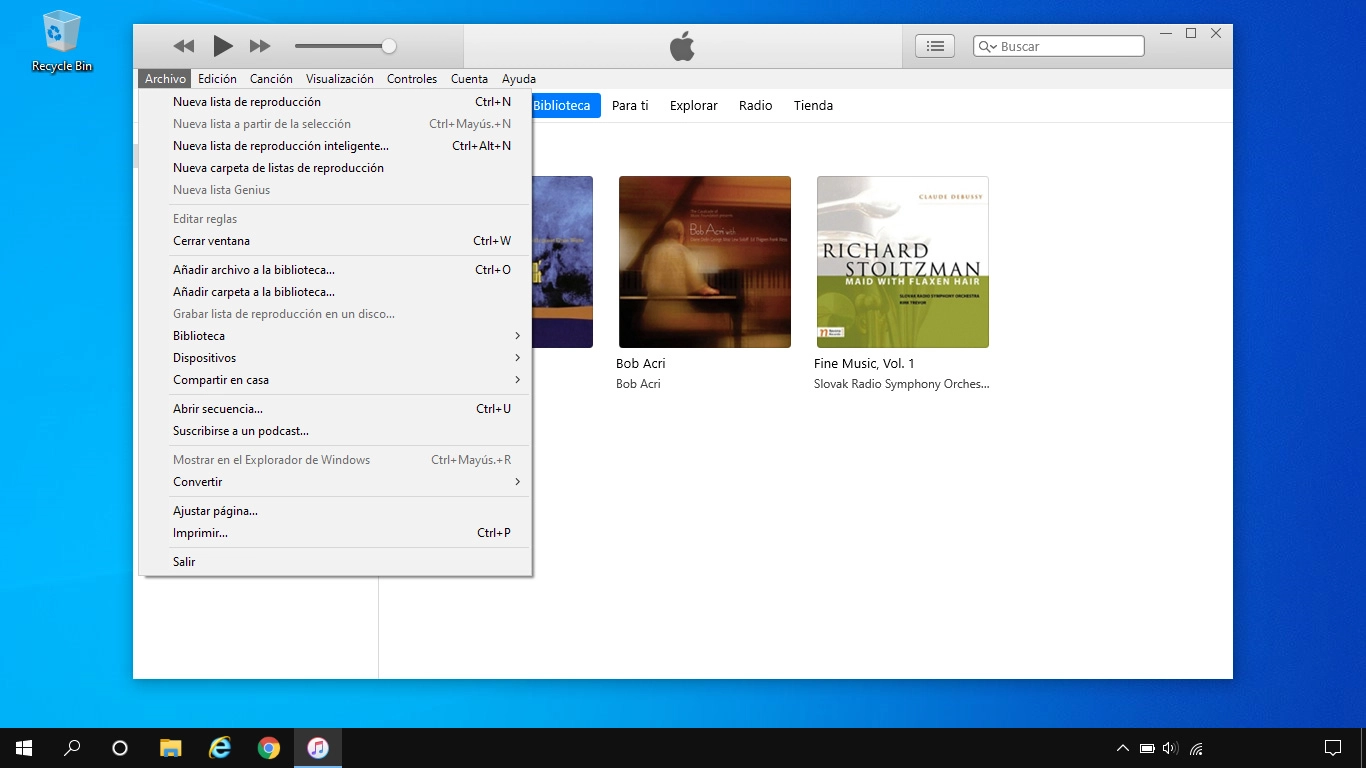Click the Apple logo in the toolbar
Viewport: 1366px width, 768px height.
click(x=681, y=45)
